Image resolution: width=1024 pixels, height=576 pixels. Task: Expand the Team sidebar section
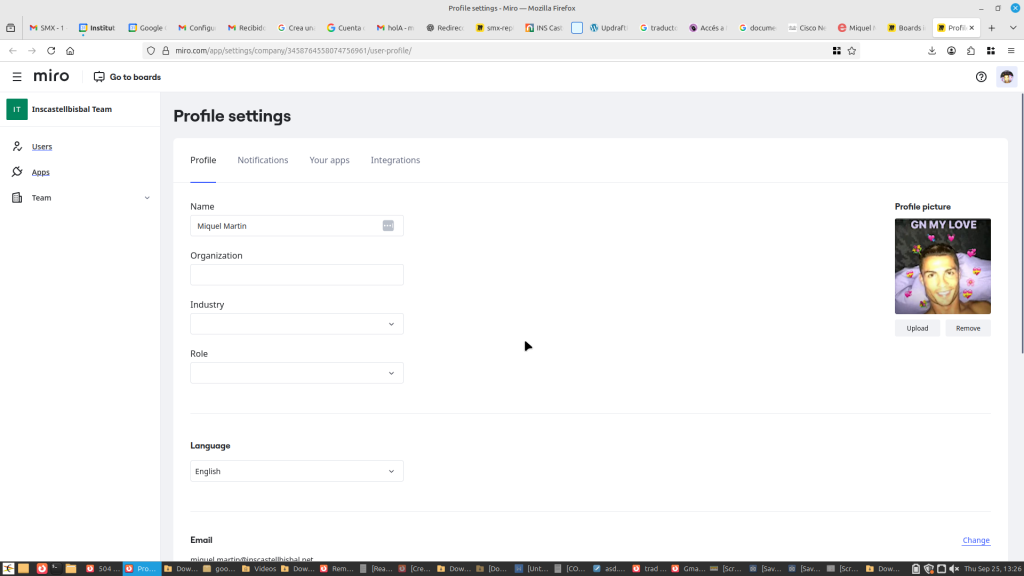click(x=147, y=198)
